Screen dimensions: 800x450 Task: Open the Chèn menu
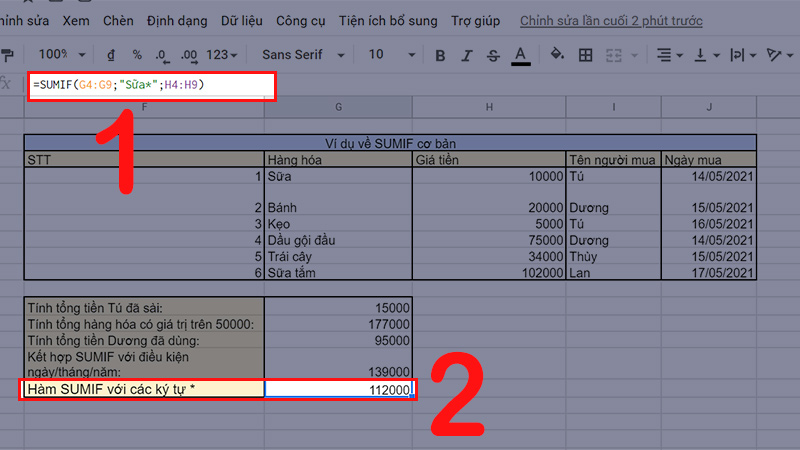[x=118, y=21]
